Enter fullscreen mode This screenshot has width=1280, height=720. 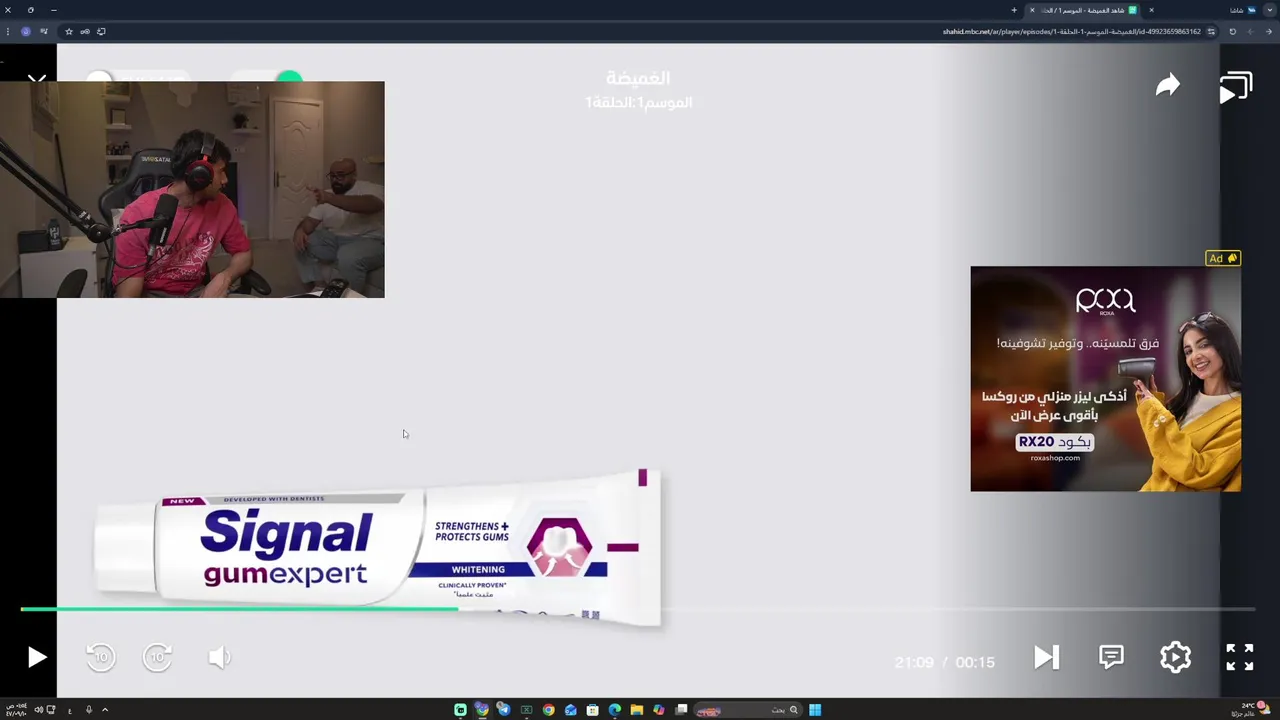pyautogui.click(x=1240, y=657)
